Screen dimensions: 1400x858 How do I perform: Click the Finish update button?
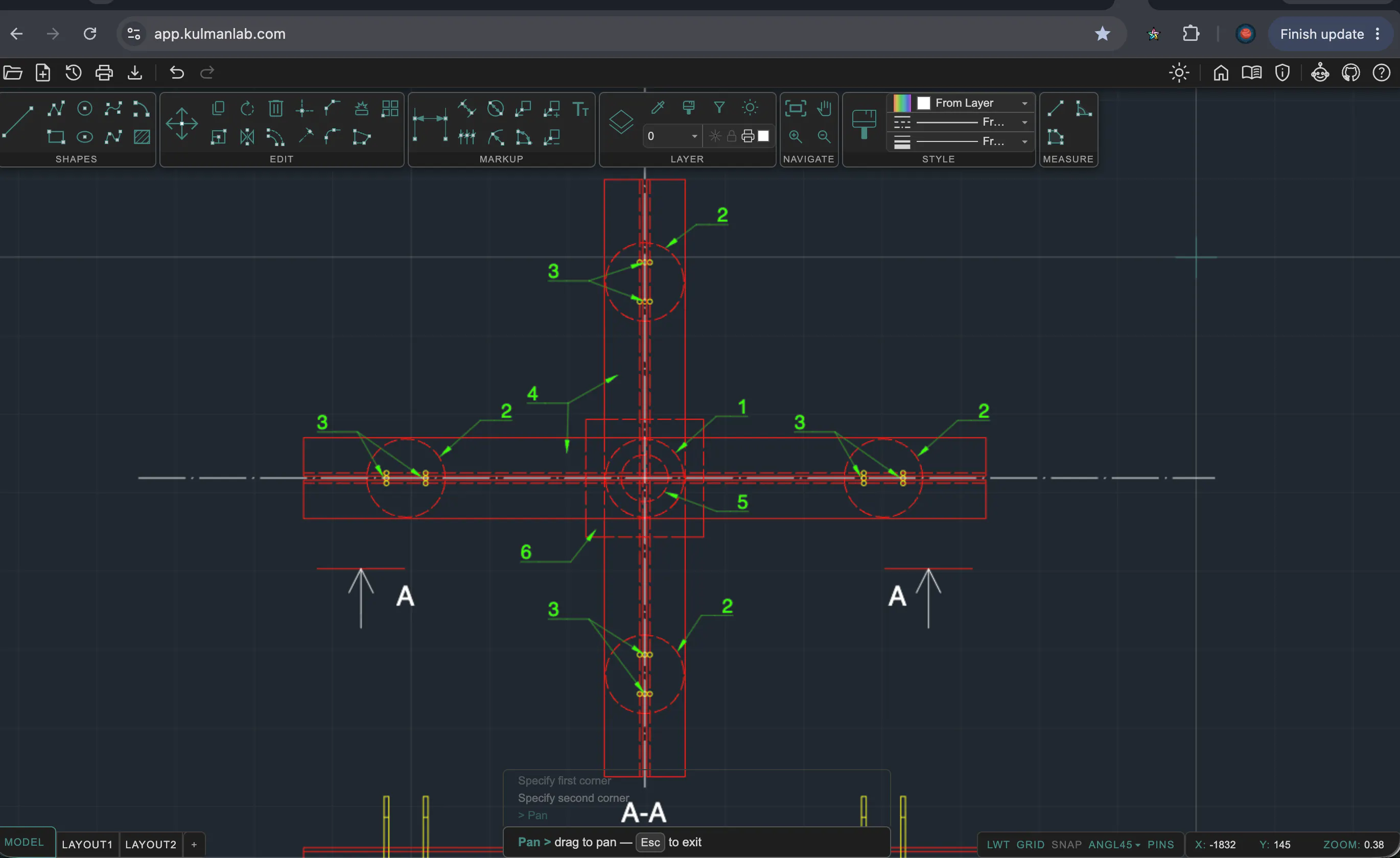1322,34
